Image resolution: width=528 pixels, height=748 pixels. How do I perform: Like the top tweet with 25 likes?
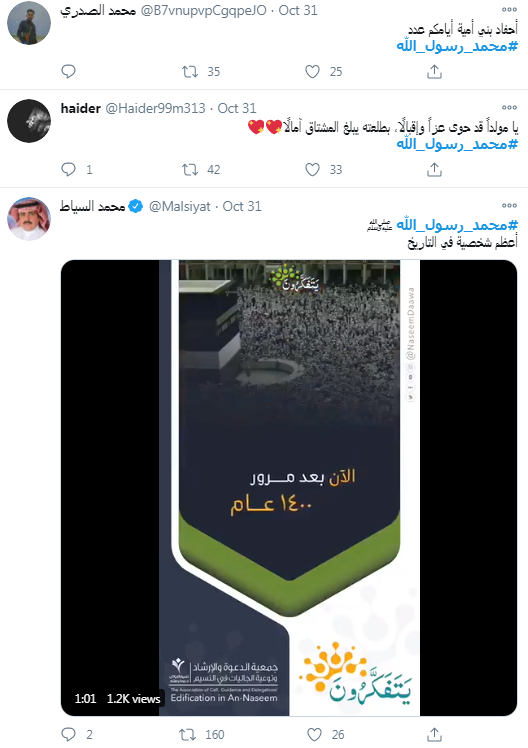tap(312, 72)
